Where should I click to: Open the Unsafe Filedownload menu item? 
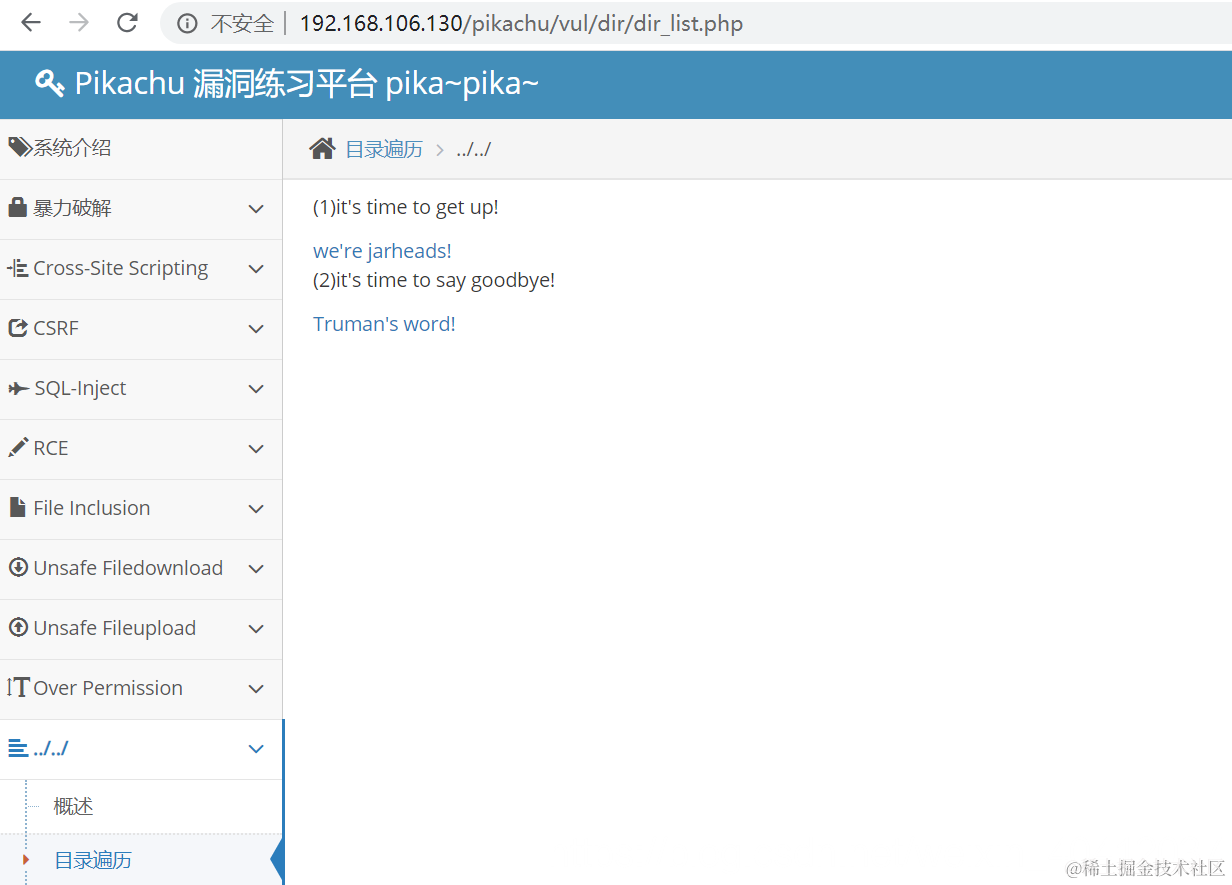(128, 568)
